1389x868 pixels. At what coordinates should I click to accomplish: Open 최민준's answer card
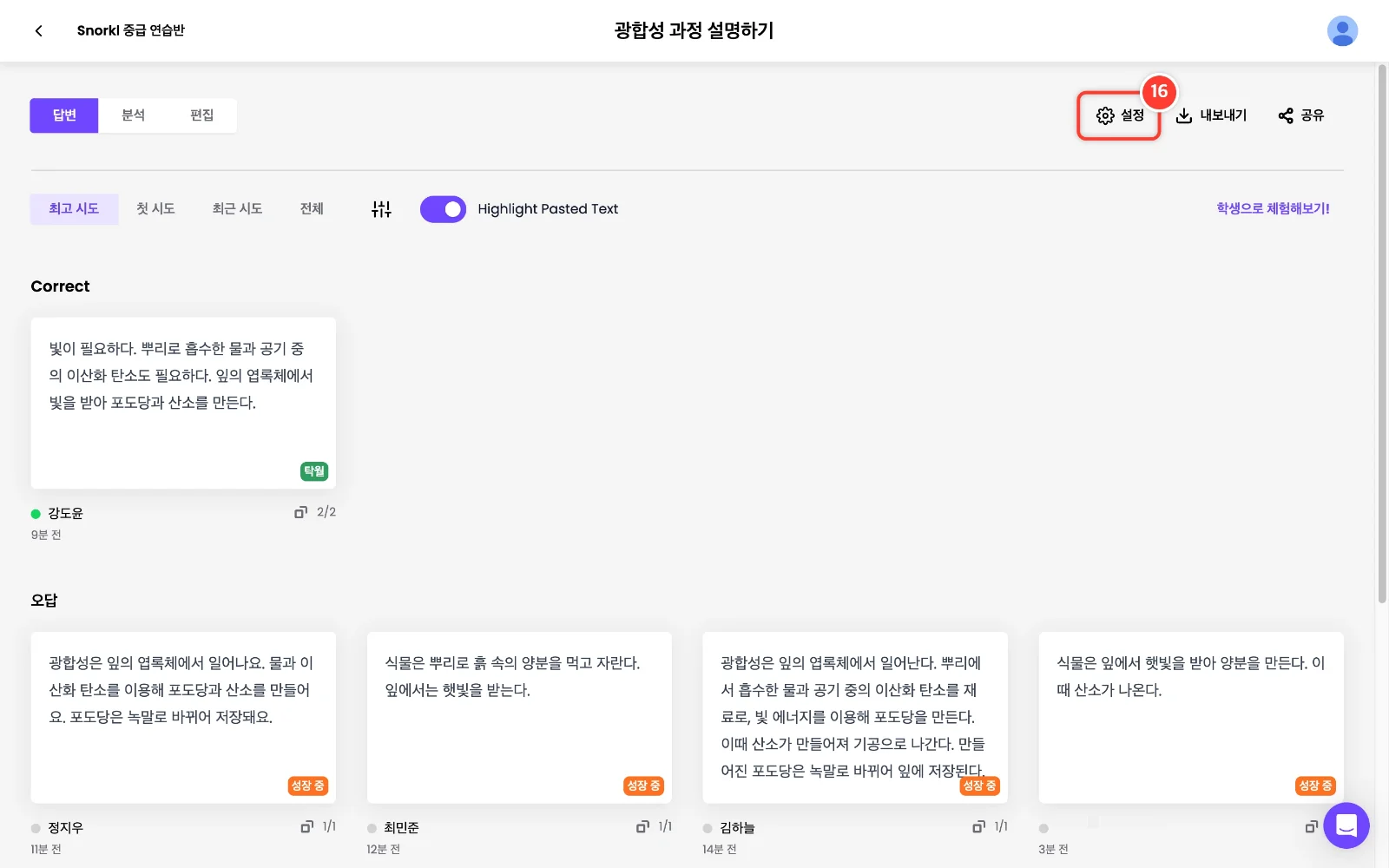pyautogui.click(x=519, y=717)
